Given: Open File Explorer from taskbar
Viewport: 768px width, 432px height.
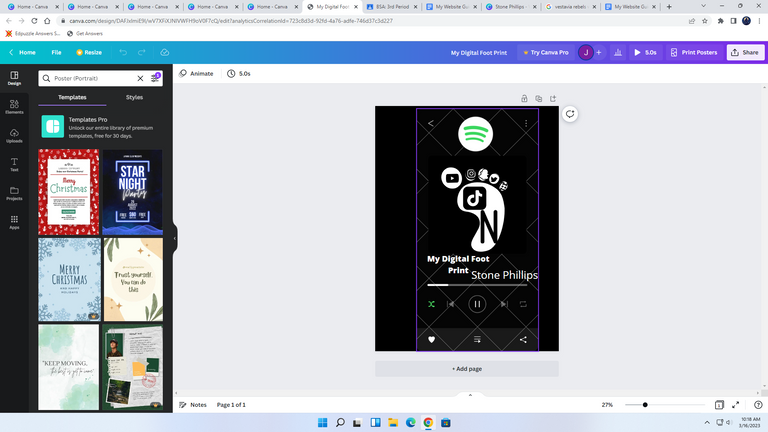Looking at the screenshot, I should point(393,423).
